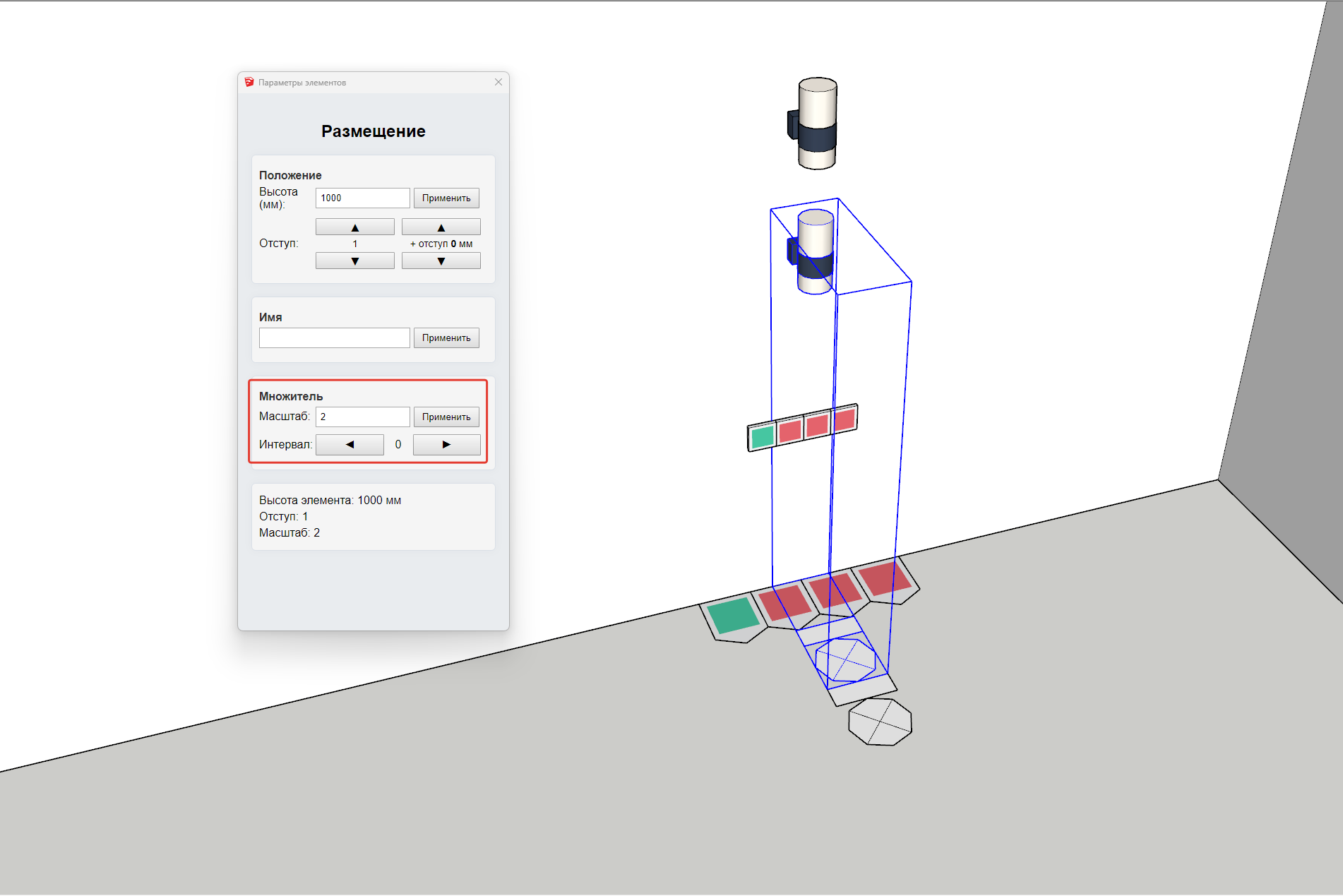Click the rightmost red floor tile
This screenshot has width=1343, height=896.
pyautogui.click(x=885, y=578)
